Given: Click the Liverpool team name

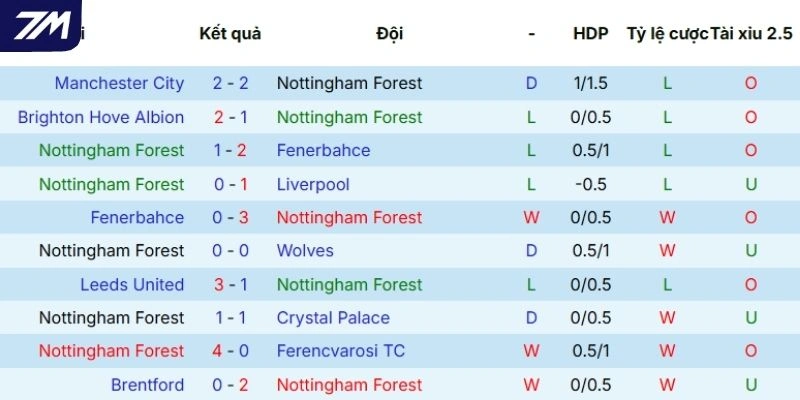Looking at the screenshot, I should [x=313, y=184].
